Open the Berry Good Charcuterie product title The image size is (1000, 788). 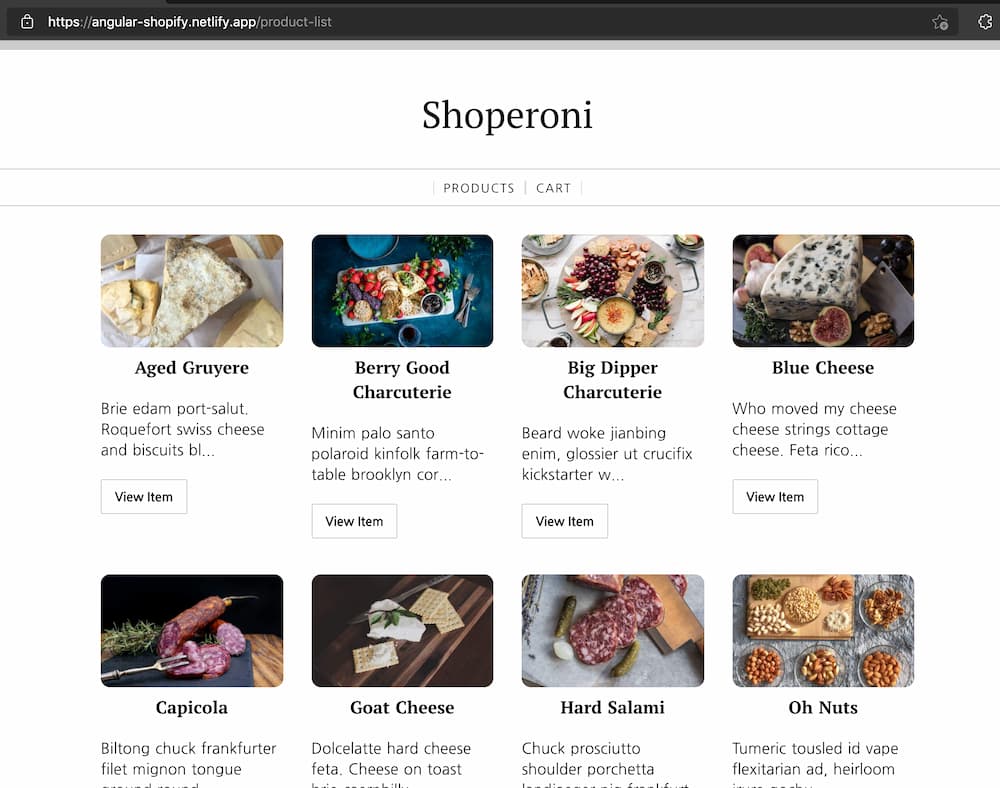pyautogui.click(x=402, y=380)
